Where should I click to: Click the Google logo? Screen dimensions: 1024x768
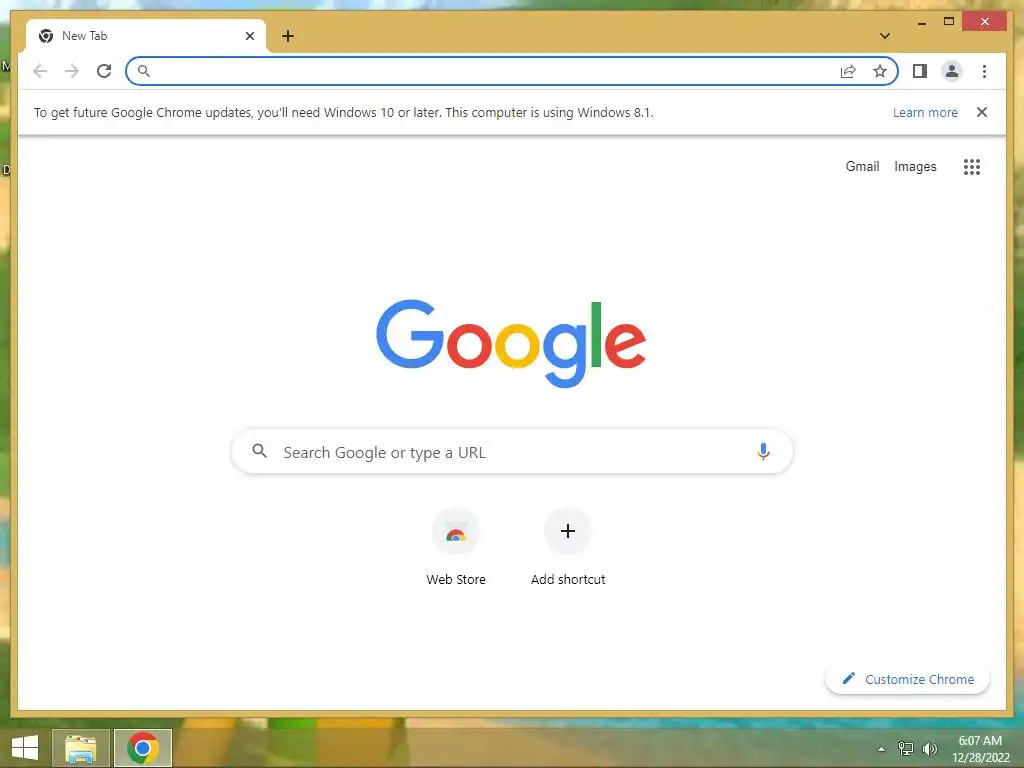point(511,343)
